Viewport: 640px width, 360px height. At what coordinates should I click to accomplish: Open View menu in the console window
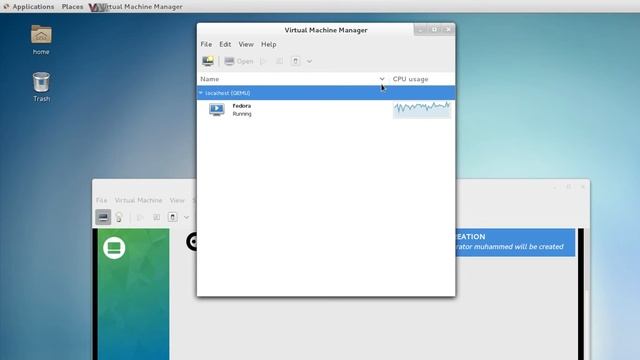point(177,200)
